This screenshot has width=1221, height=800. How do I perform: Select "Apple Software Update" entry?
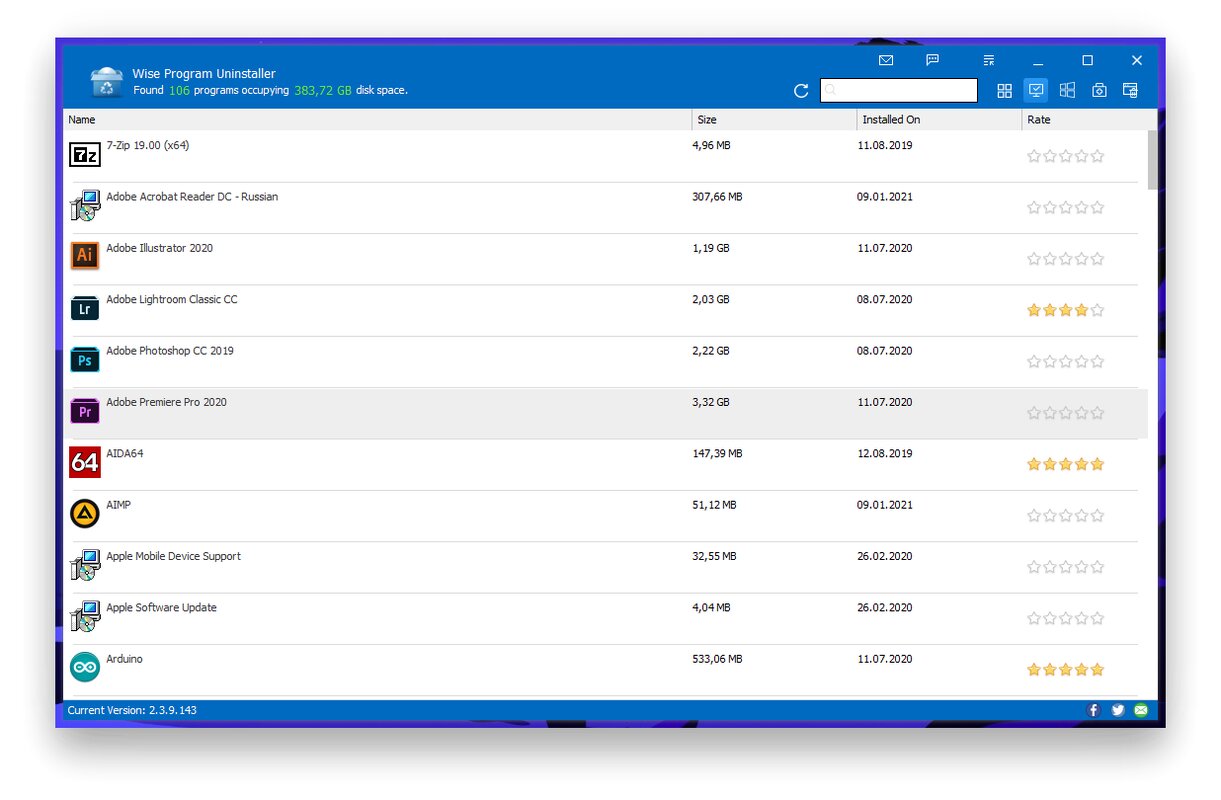click(x=162, y=608)
